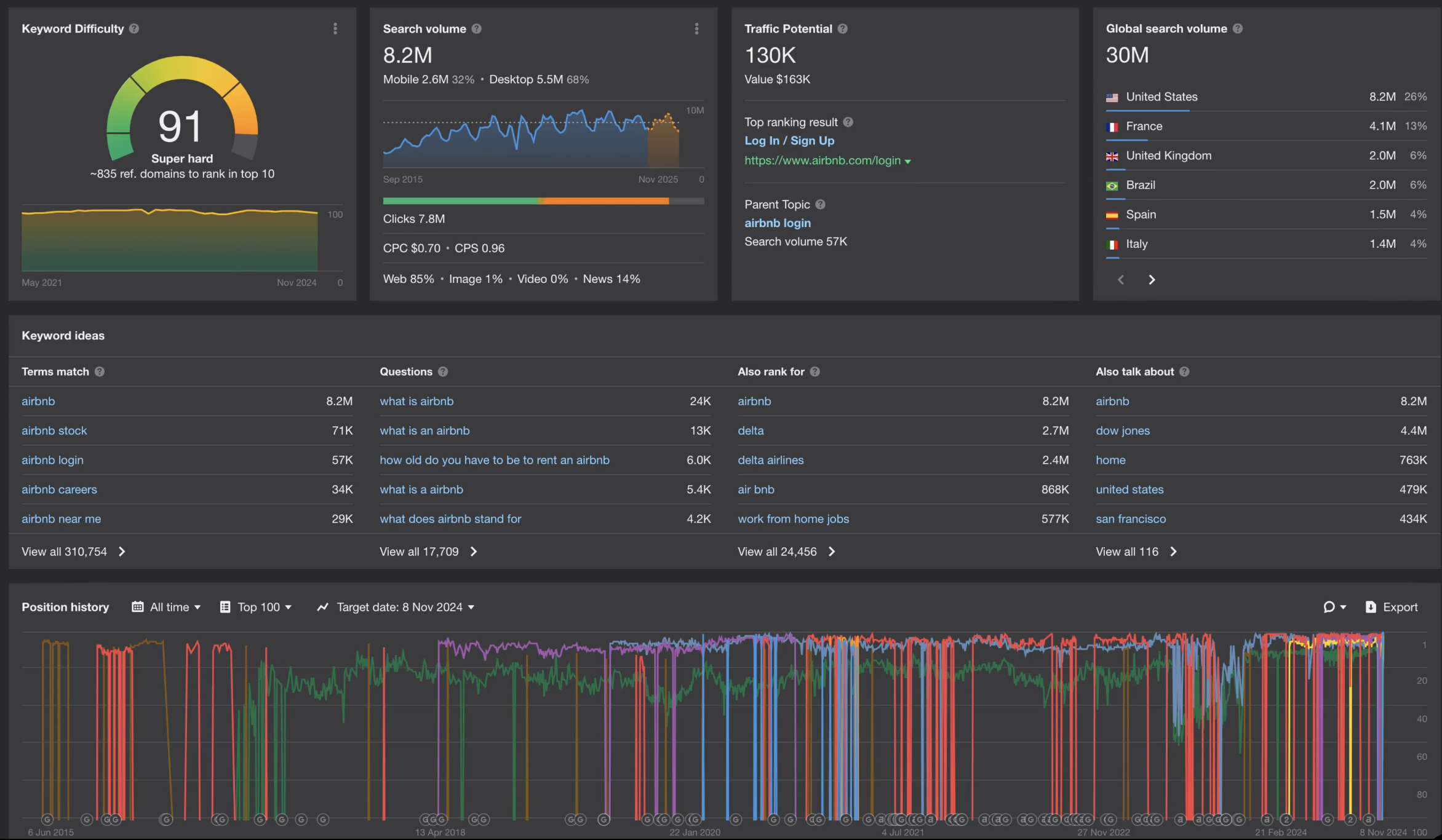Click the clicks distribution color bar
This screenshot has height=840, width=1442.
(543, 201)
